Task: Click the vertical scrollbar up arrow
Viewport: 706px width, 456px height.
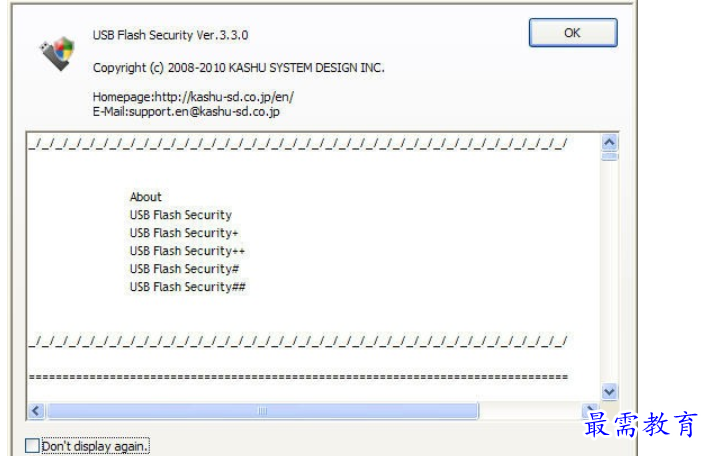Action: click(x=609, y=143)
